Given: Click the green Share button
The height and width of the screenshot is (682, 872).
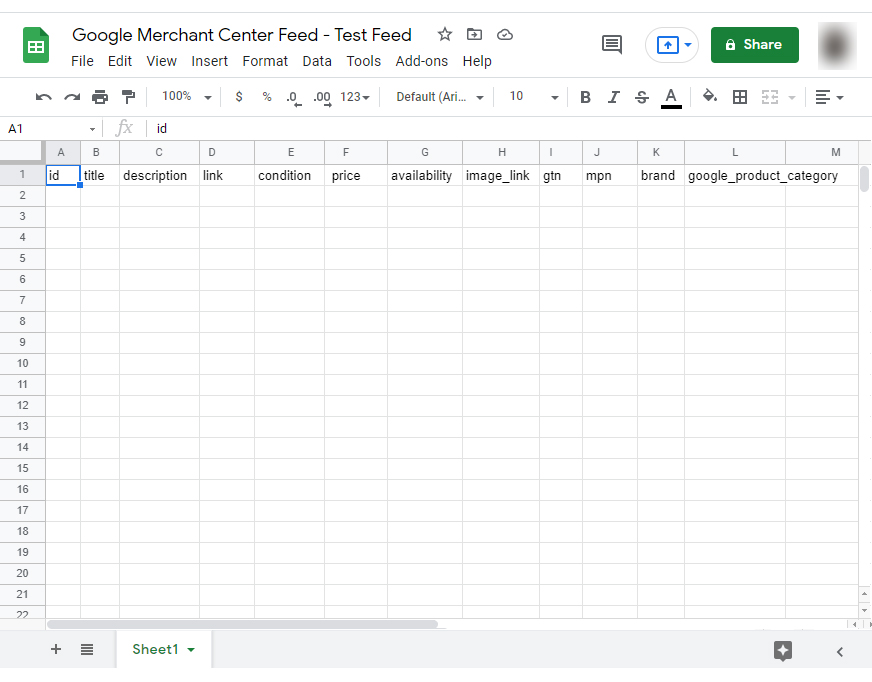Looking at the screenshot, I should (x=755, y=45).
